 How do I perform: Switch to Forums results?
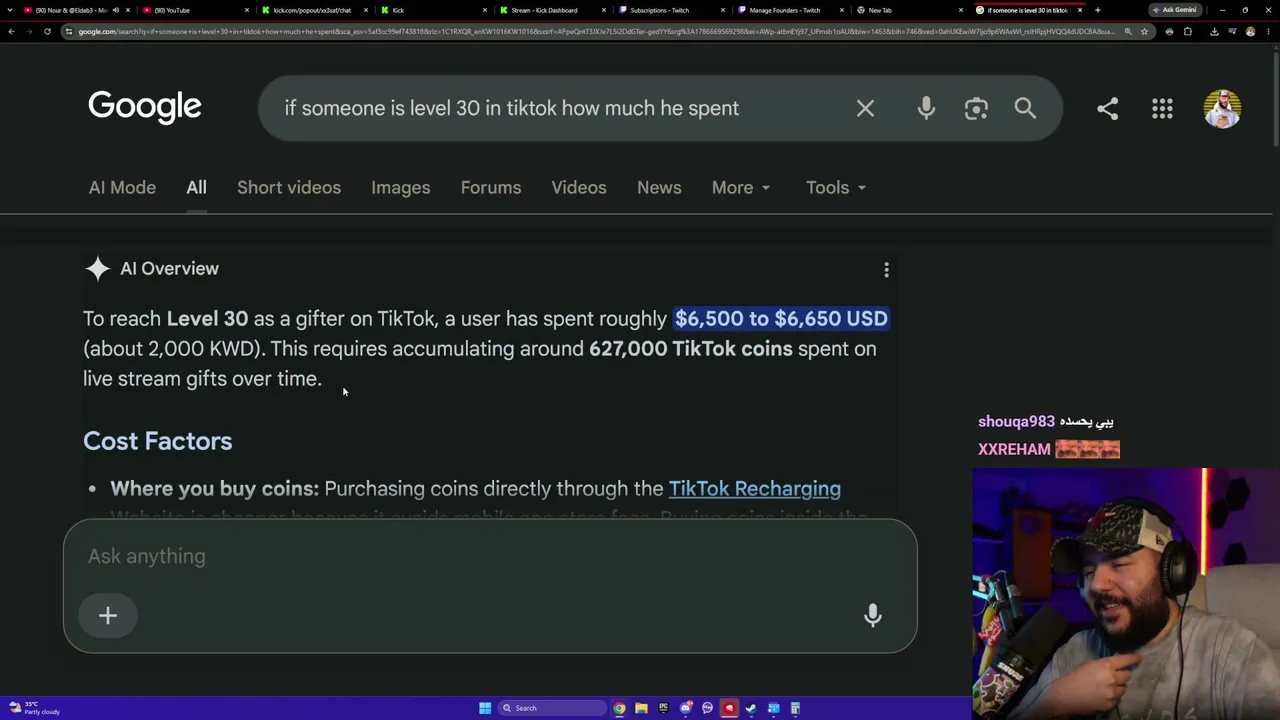point(491,187)
